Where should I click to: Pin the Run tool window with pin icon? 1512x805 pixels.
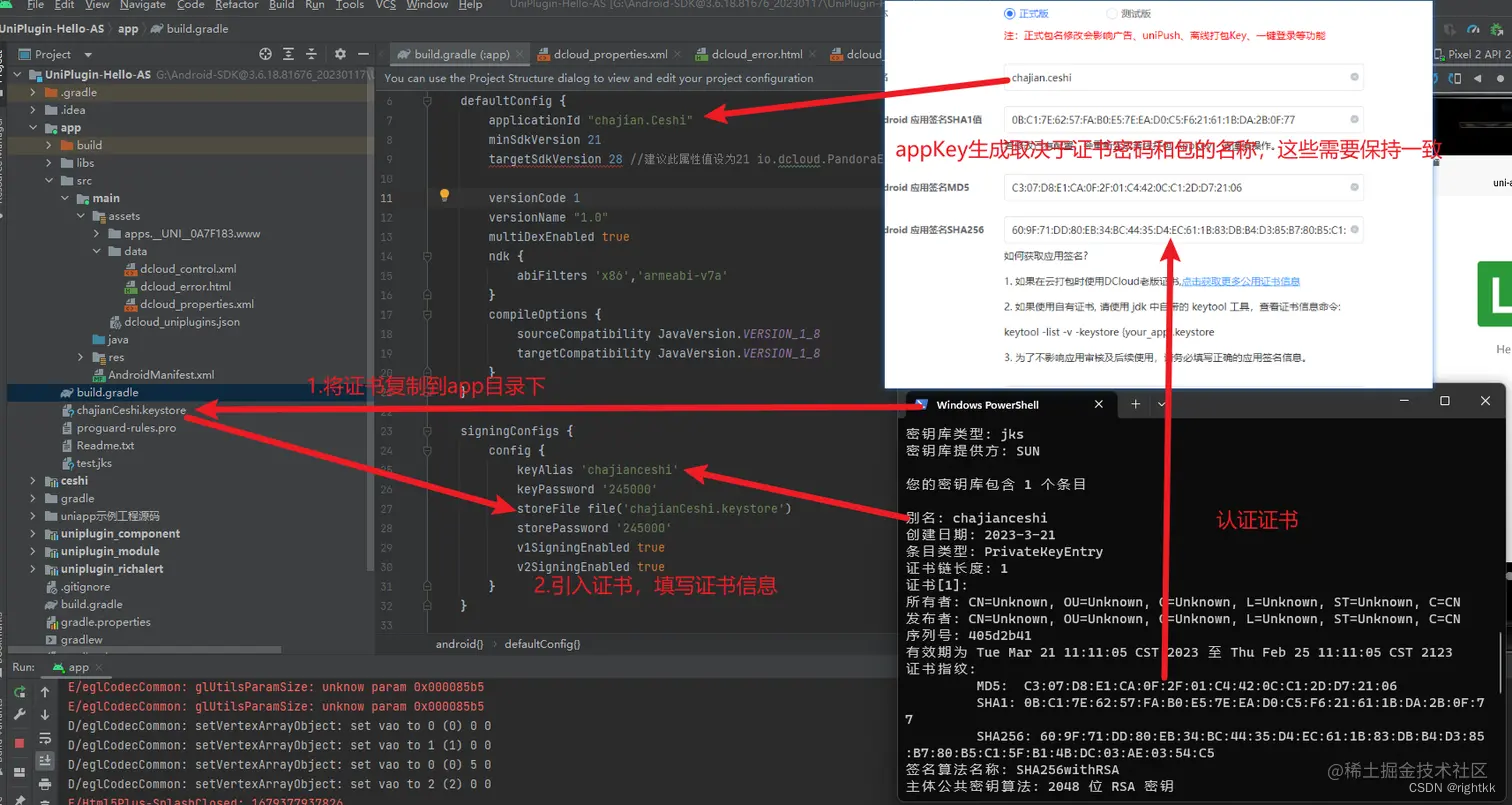tap(20, 799)
